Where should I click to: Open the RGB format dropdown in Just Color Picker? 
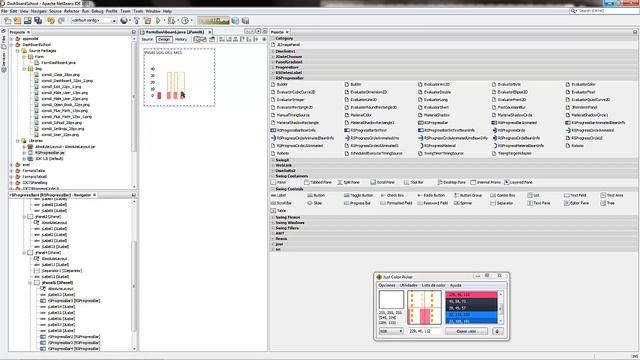point(391,331)
